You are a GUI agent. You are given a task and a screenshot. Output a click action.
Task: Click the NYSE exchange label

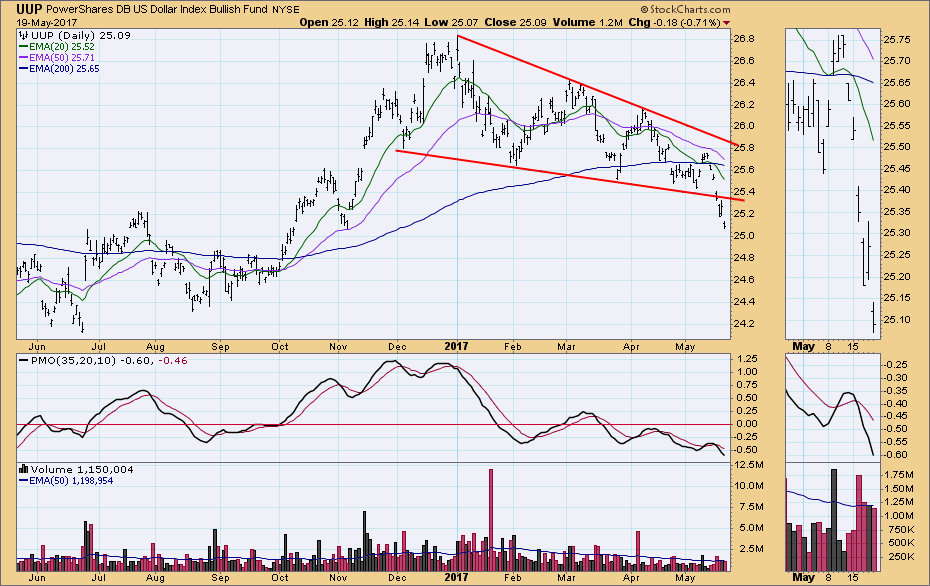coord(286,9)
